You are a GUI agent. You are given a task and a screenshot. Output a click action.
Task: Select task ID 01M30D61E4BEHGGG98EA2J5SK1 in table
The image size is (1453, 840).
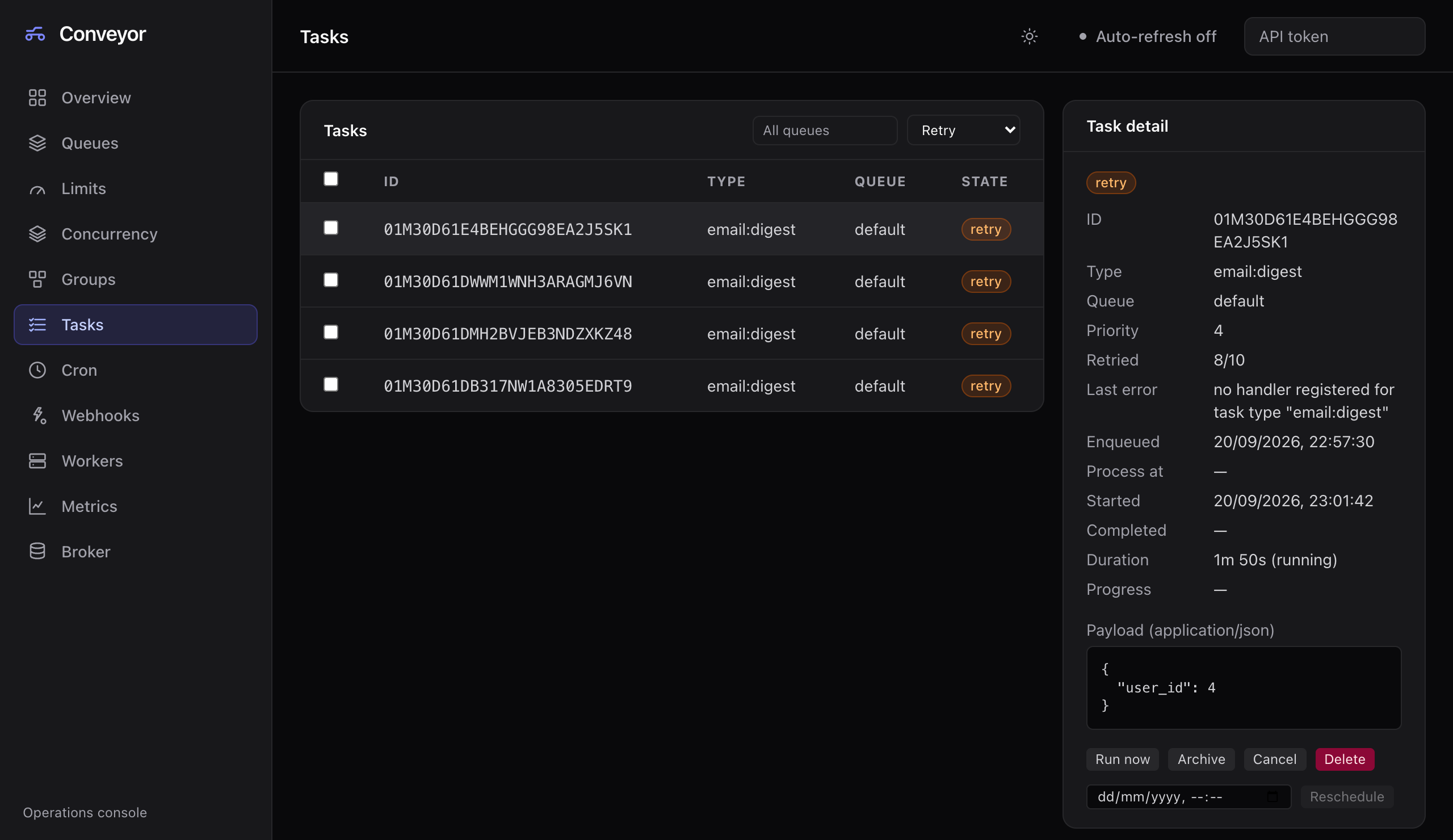click(508, 229)
